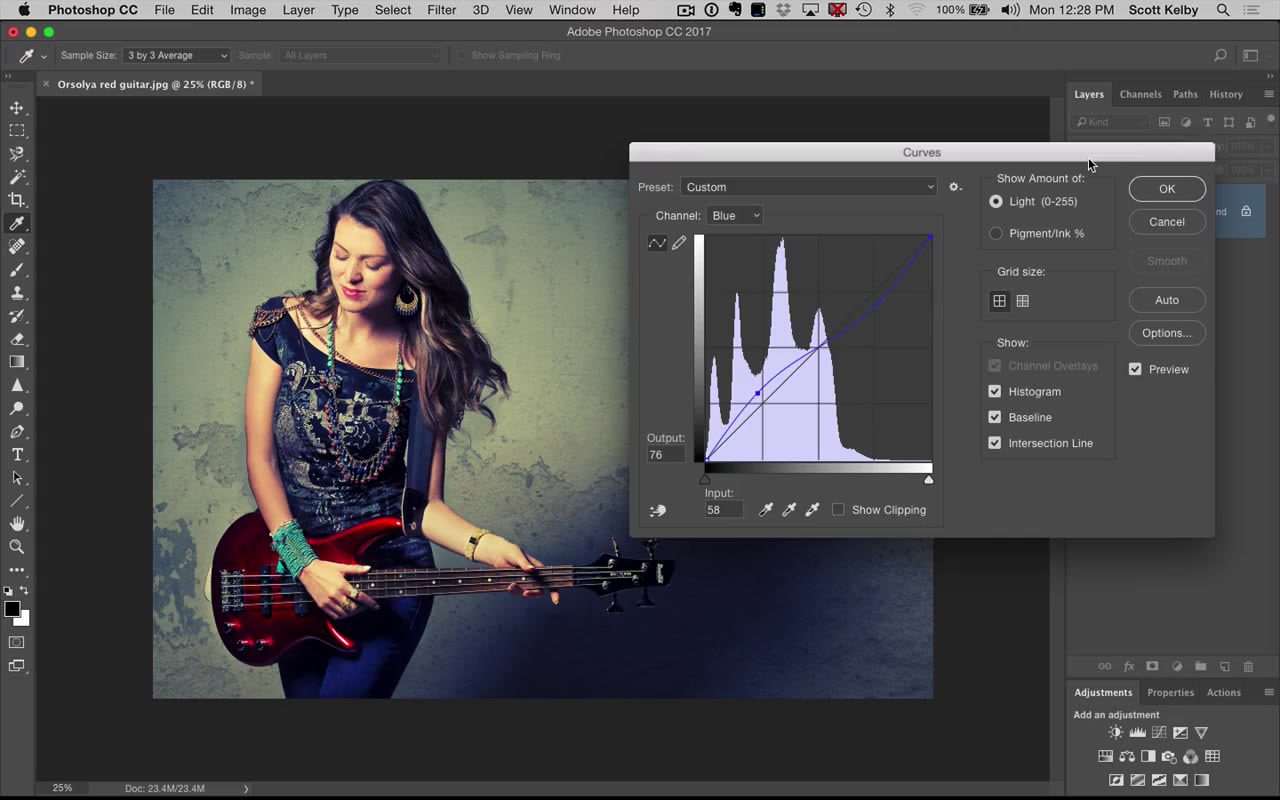This screenshot has width=1280, height=800.
Task: Select the Type tool
Action: point(17,454)
